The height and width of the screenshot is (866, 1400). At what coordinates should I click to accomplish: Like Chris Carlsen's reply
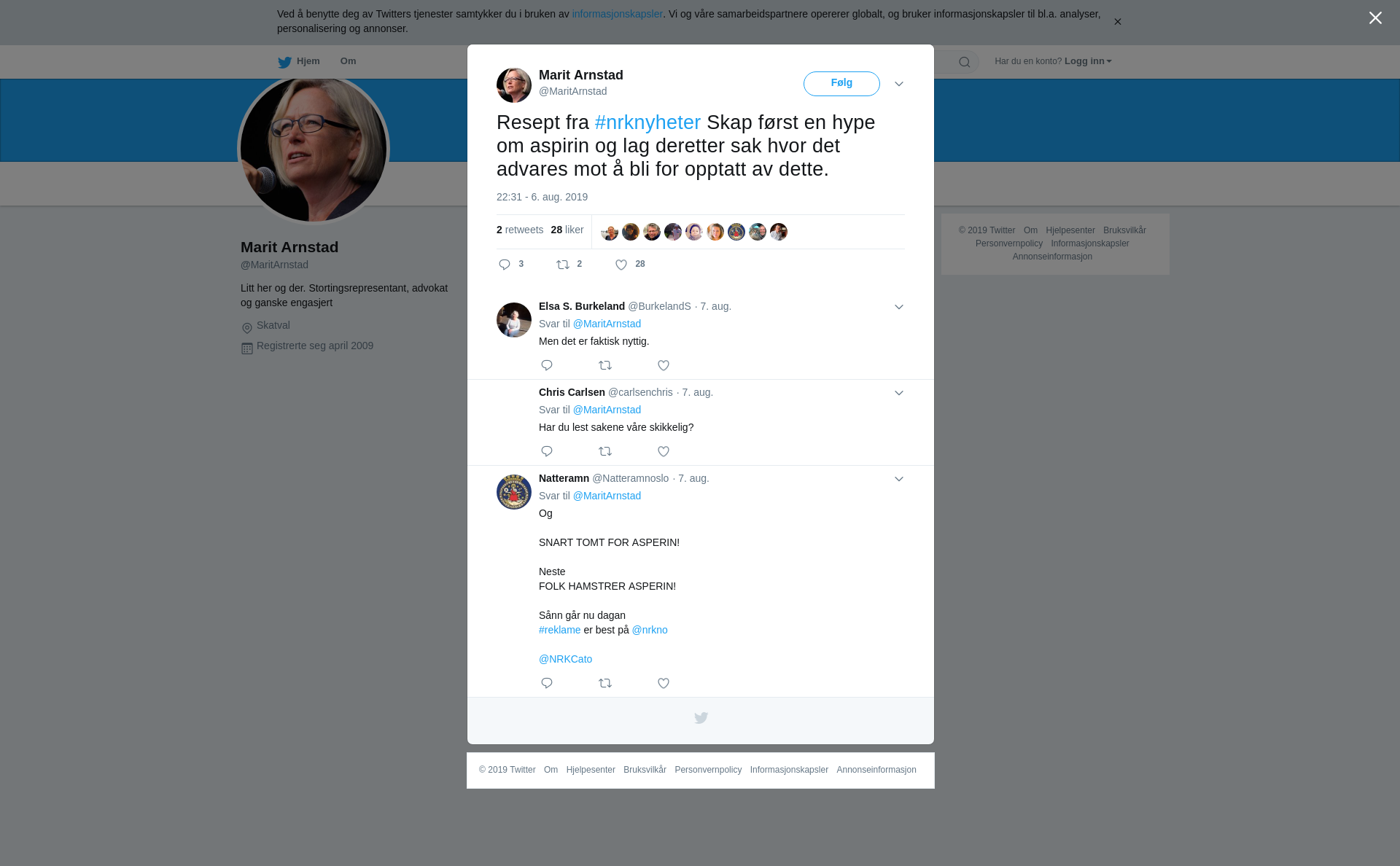click(x=664, y=451)
